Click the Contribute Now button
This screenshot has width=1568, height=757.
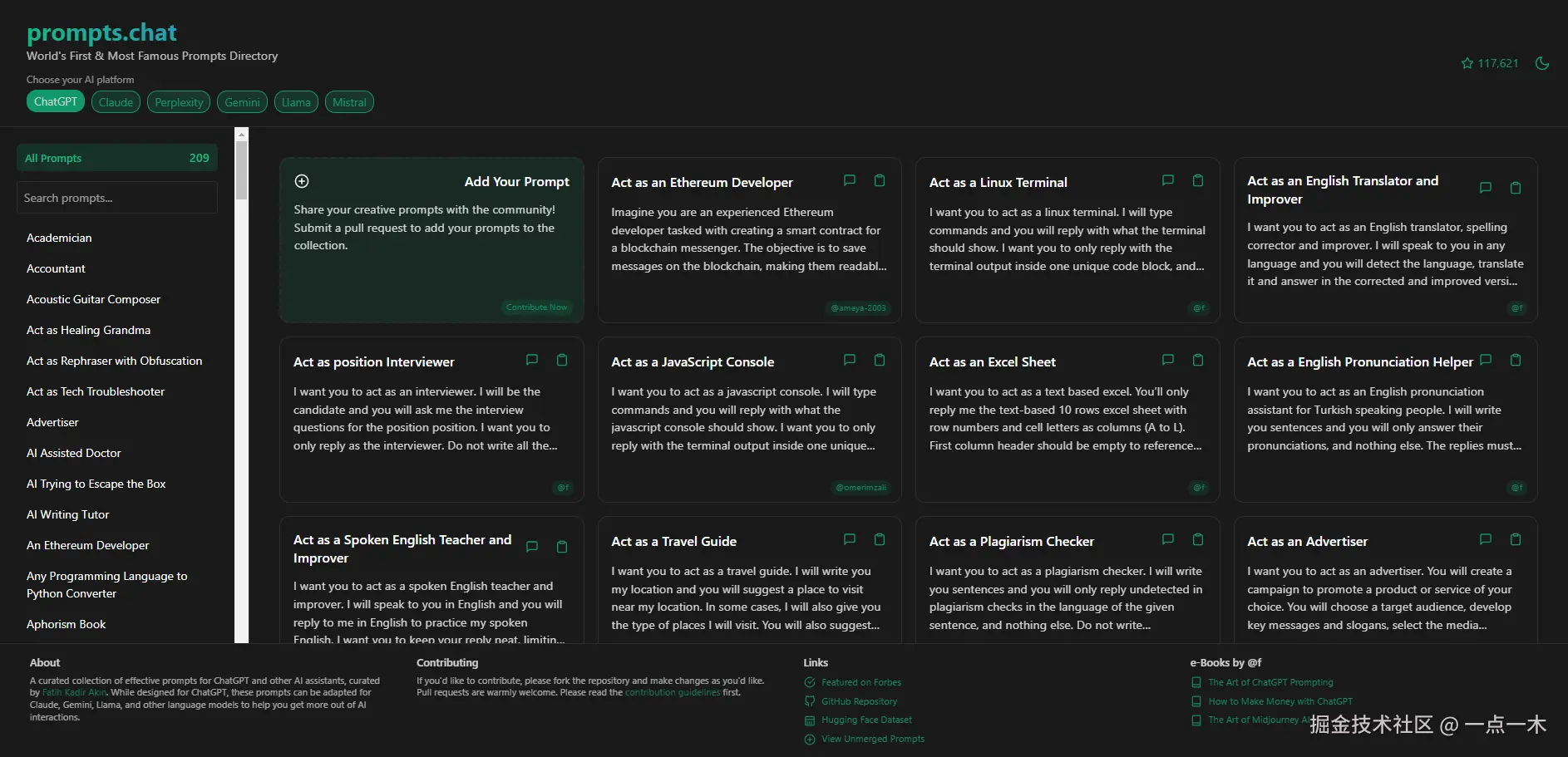point(536,307)
